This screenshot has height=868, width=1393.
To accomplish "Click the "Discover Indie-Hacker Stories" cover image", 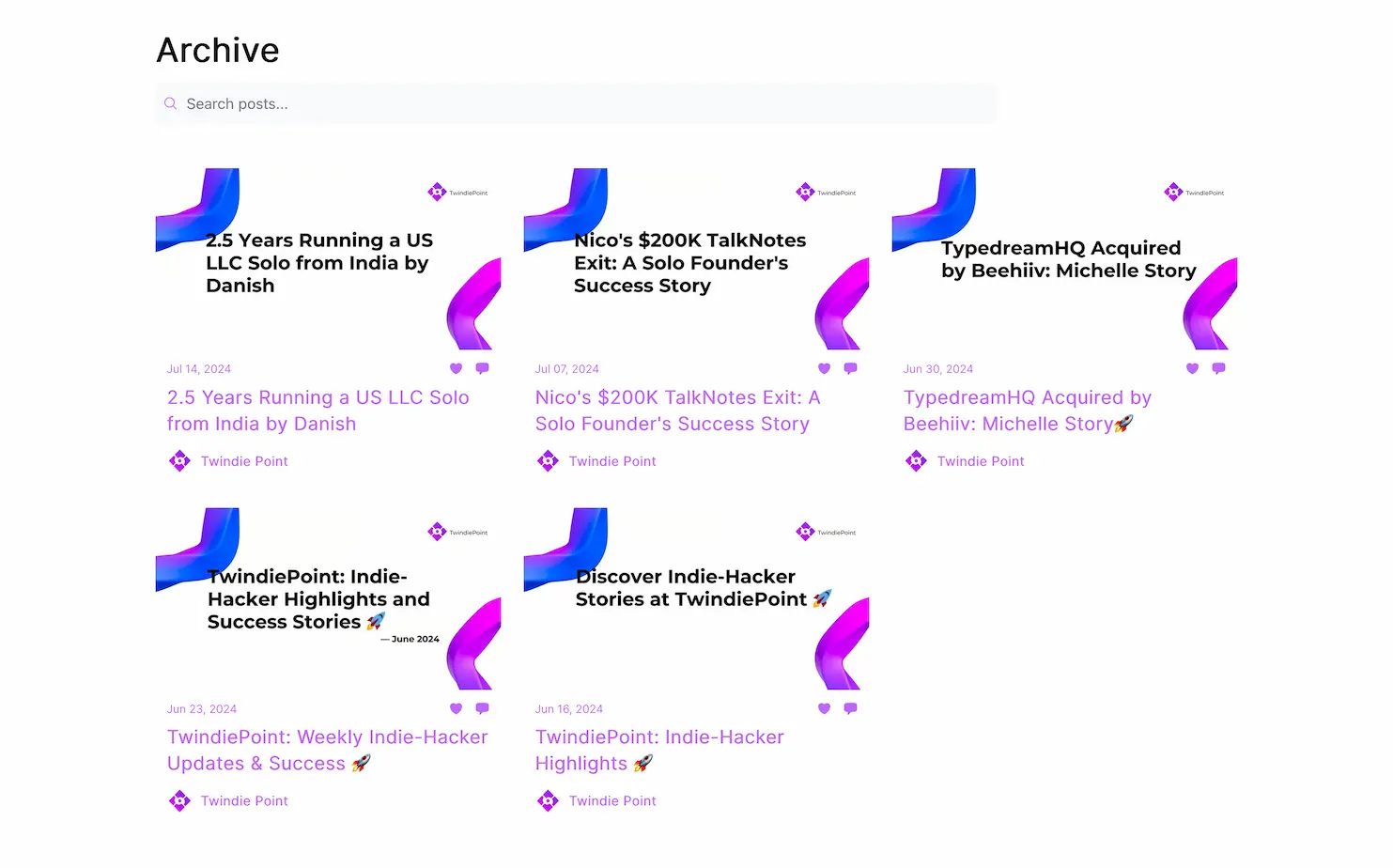I will (x=696, y=601).
